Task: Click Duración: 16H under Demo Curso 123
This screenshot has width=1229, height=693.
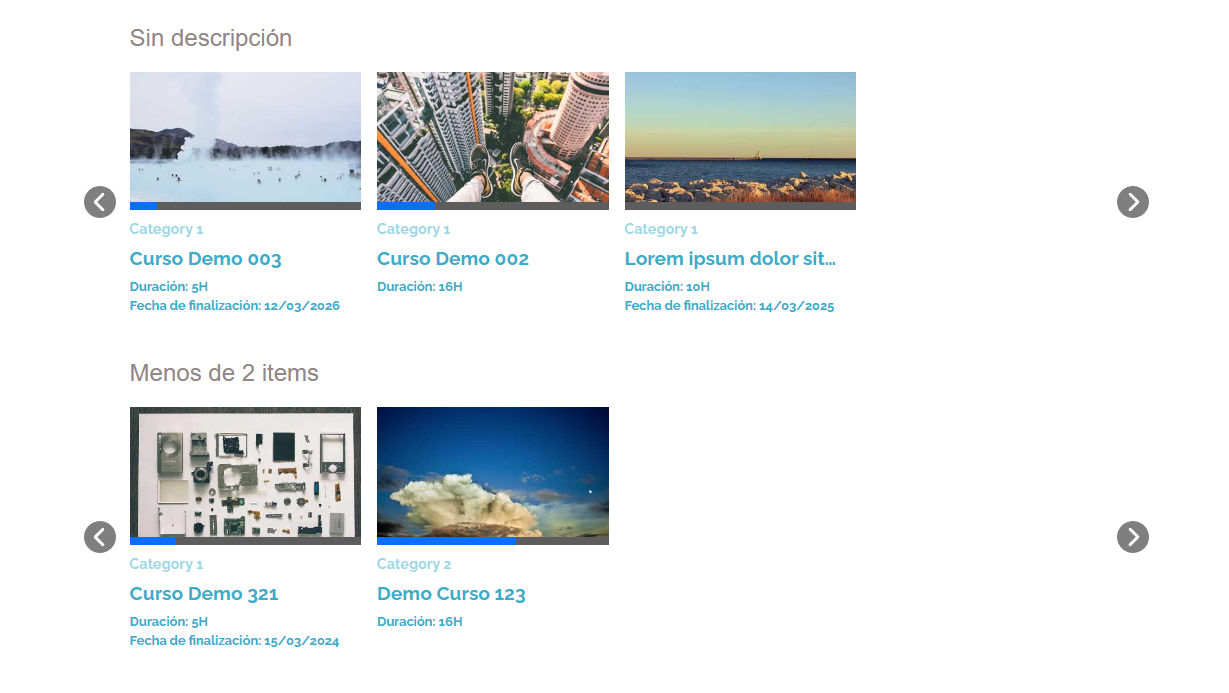Action: click(x=420, y=622)
